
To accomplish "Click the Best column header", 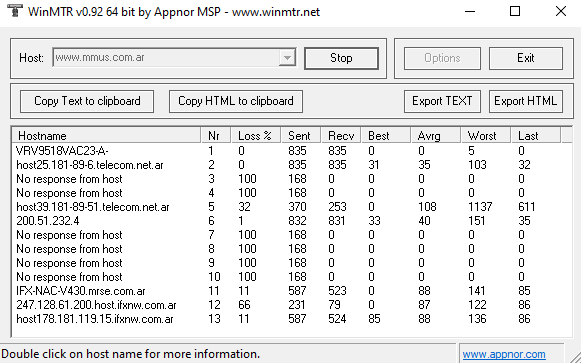I will click(x=386, y=136).
